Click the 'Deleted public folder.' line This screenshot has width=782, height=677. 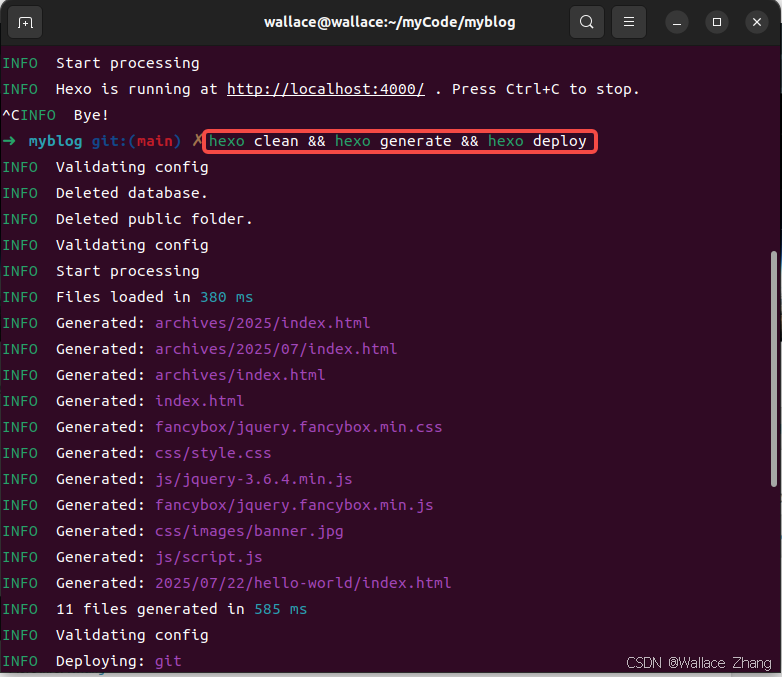154,219
